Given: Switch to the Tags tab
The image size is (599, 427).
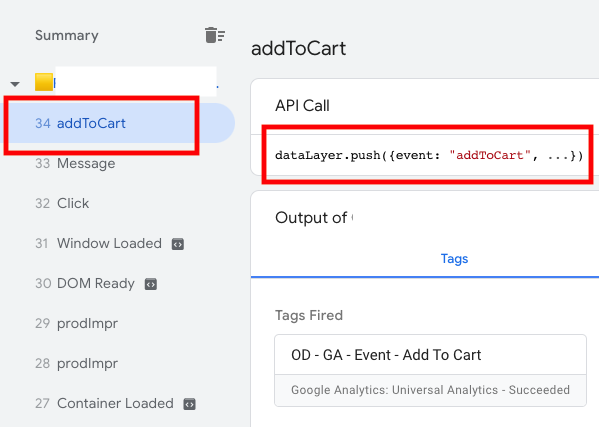Looking at the screenshot, I should 454,259.
